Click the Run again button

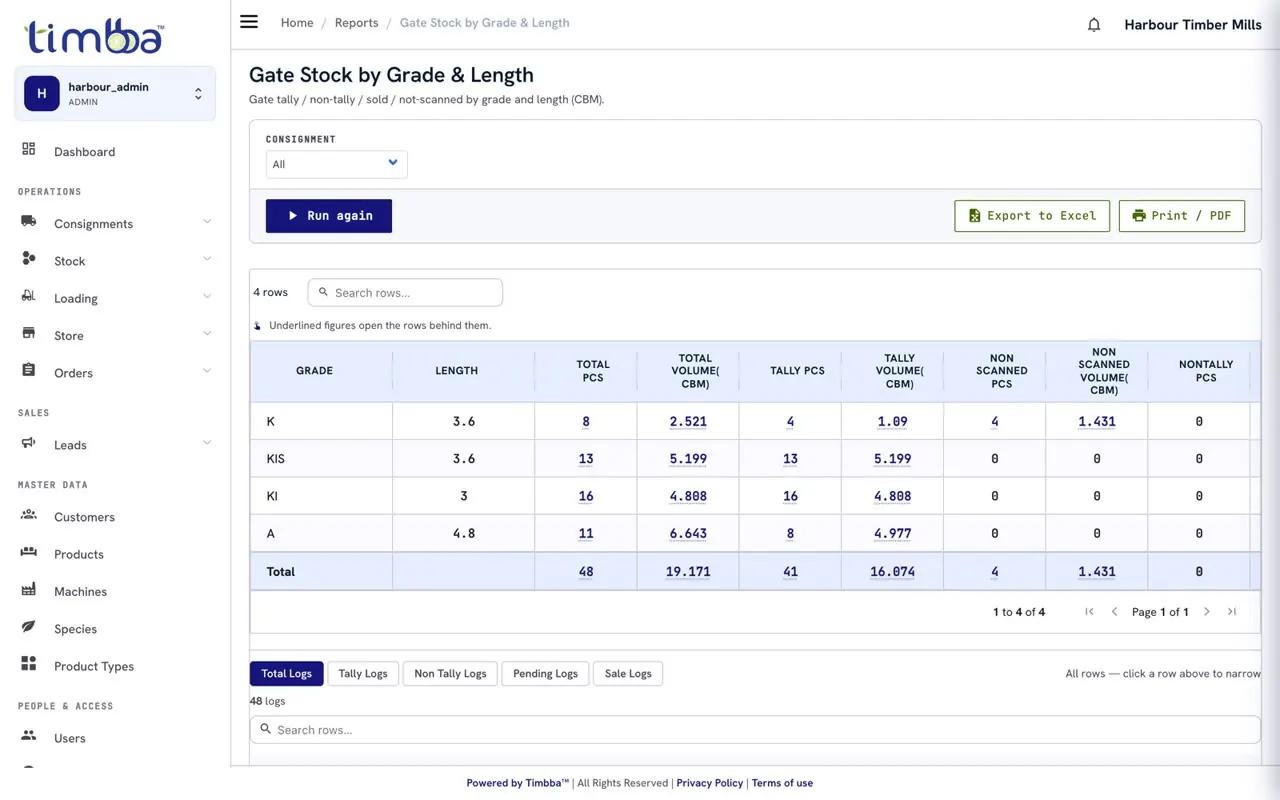pyautogui.click(x=329, y=216)
